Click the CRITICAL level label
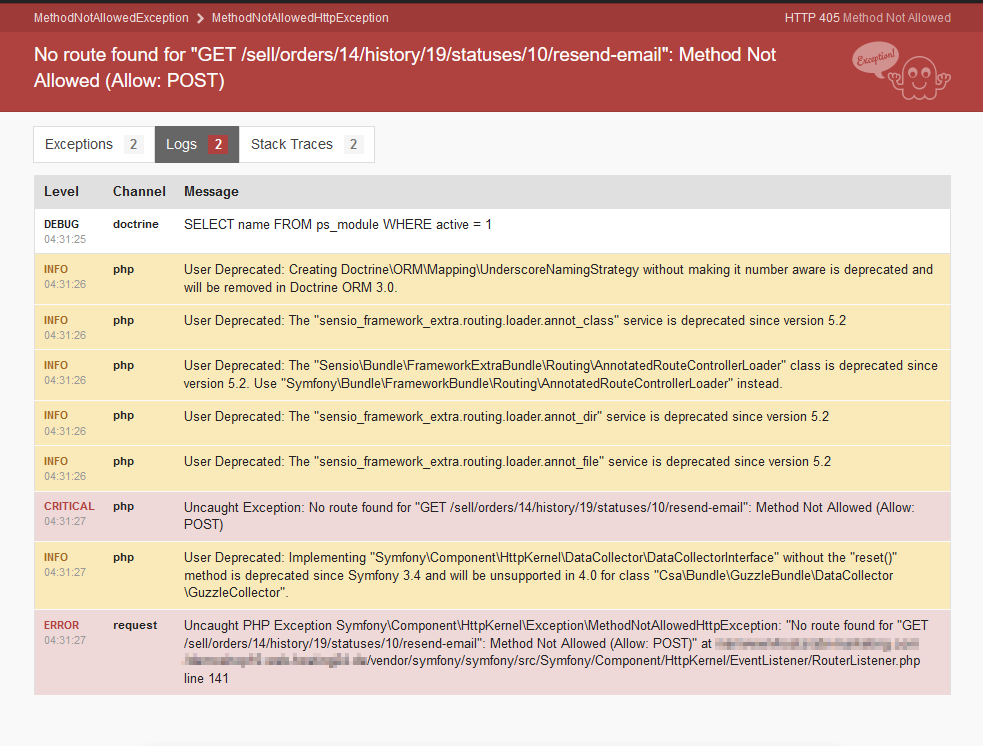 click(x=69, y=507)
